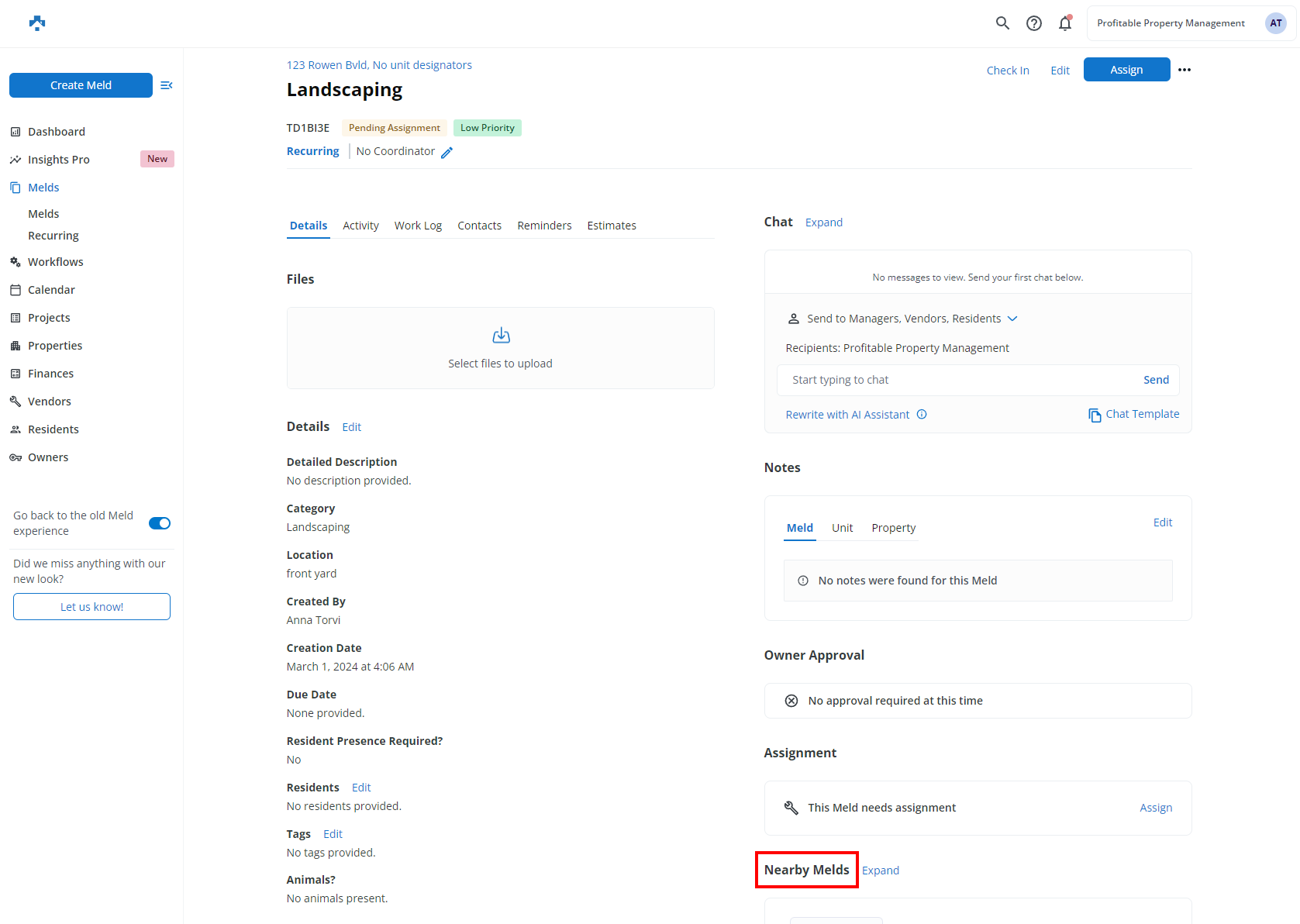Click the file upload icon
Image resolution: width=1300 pixels, height=924 pixels.
tap(501, 336)
